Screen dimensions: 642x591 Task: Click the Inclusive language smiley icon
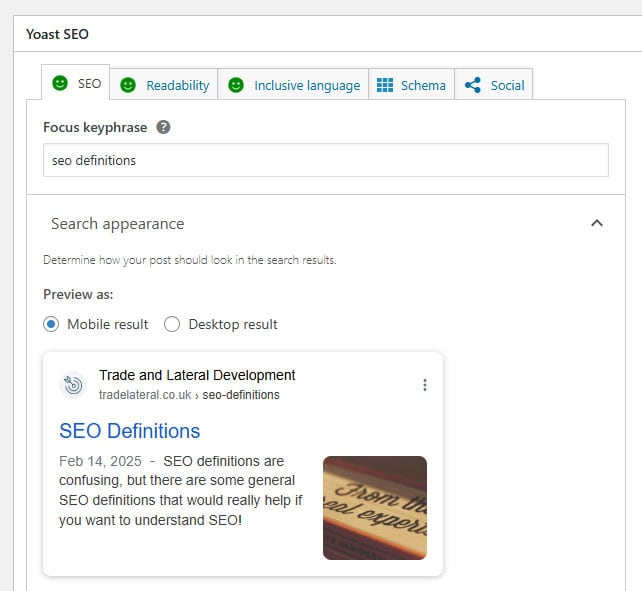[236, 85]
